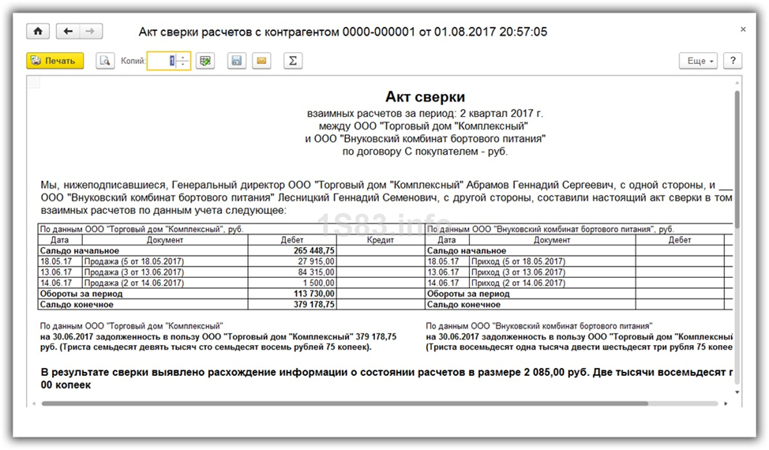Click the horizontal scrollbar thumb

[x=345, y=403]
